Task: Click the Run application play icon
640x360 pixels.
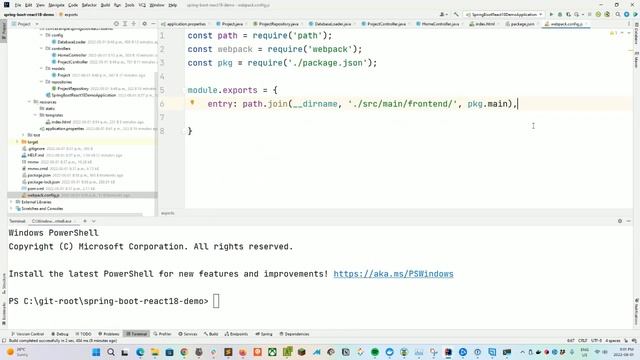Action: [551, 14]
